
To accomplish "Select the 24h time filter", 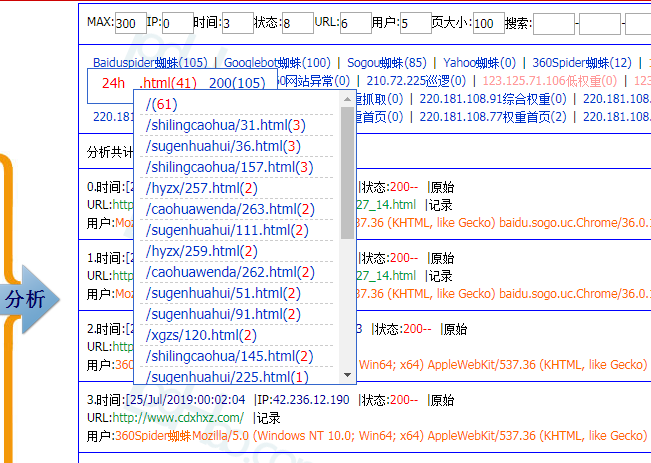I will pos(113,83).
